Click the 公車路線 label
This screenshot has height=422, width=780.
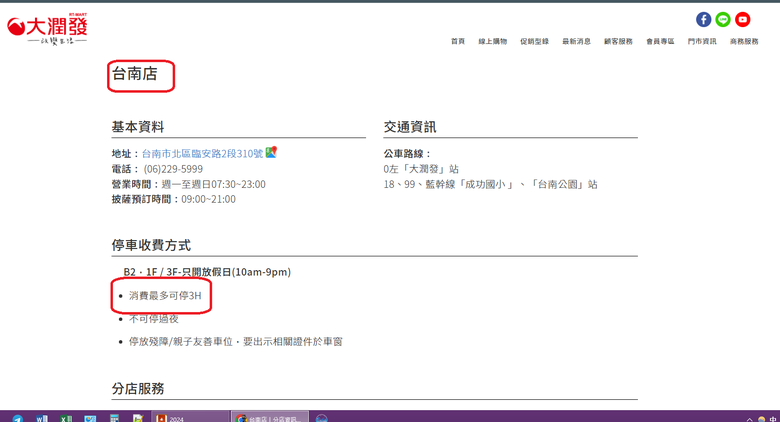point(407,154)
